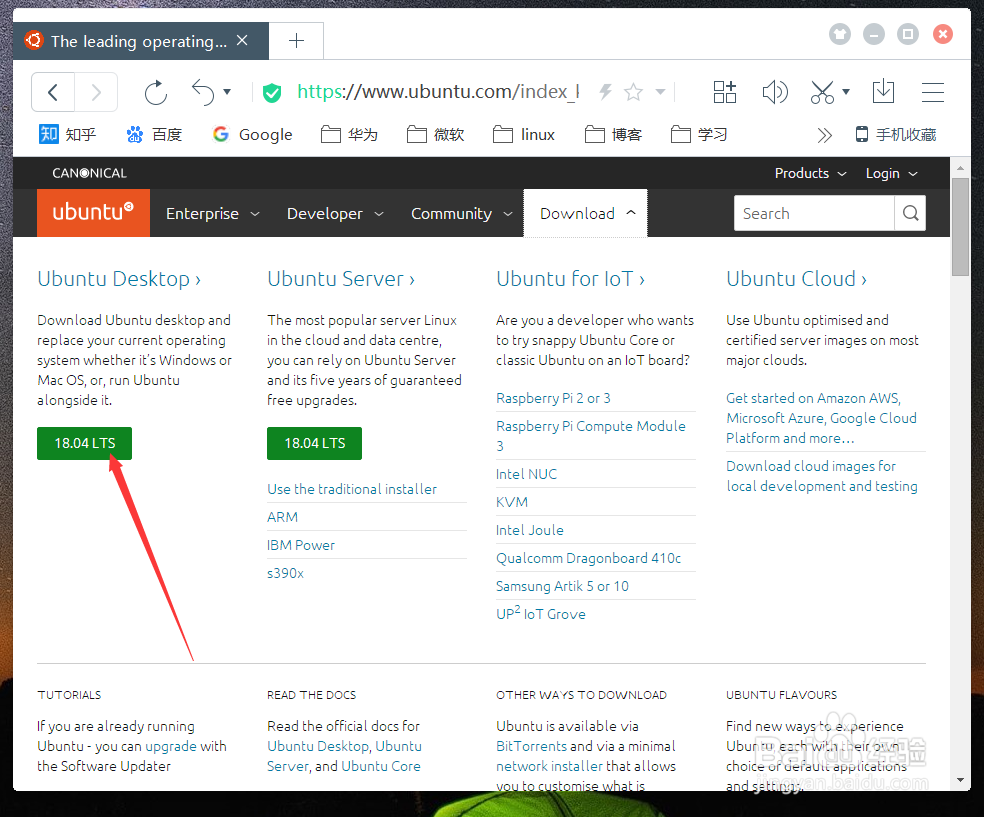Open the Ubuntu Server heading link
Viewport: 984px width, 817px height.
coord(341,279)
